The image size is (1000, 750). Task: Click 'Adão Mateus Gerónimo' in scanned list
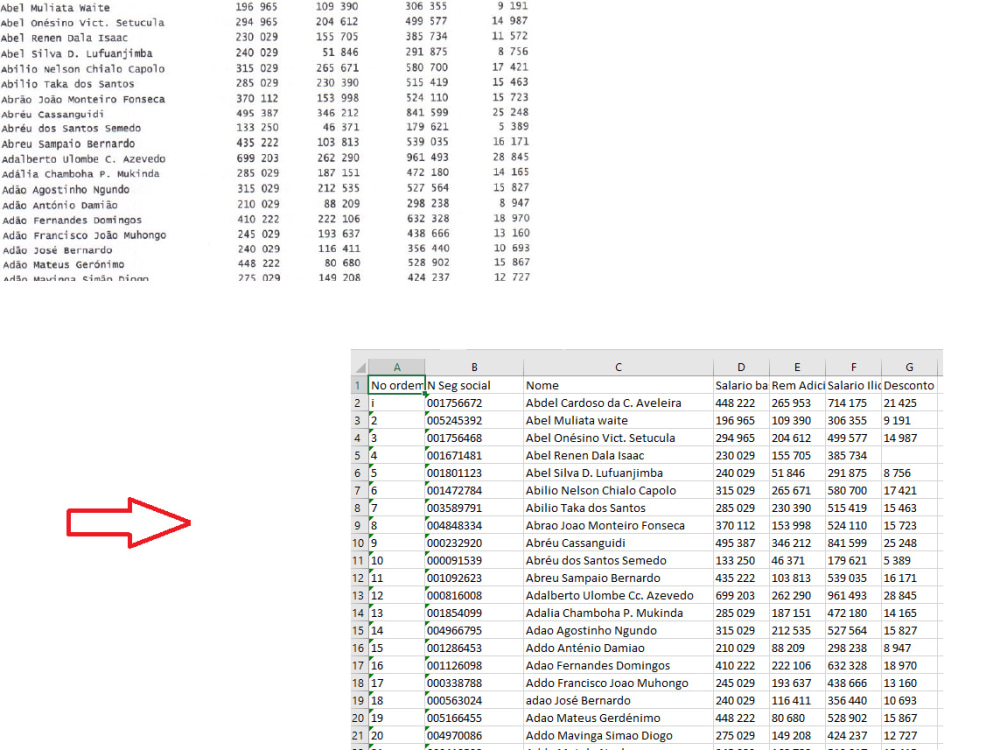[63, 264]
